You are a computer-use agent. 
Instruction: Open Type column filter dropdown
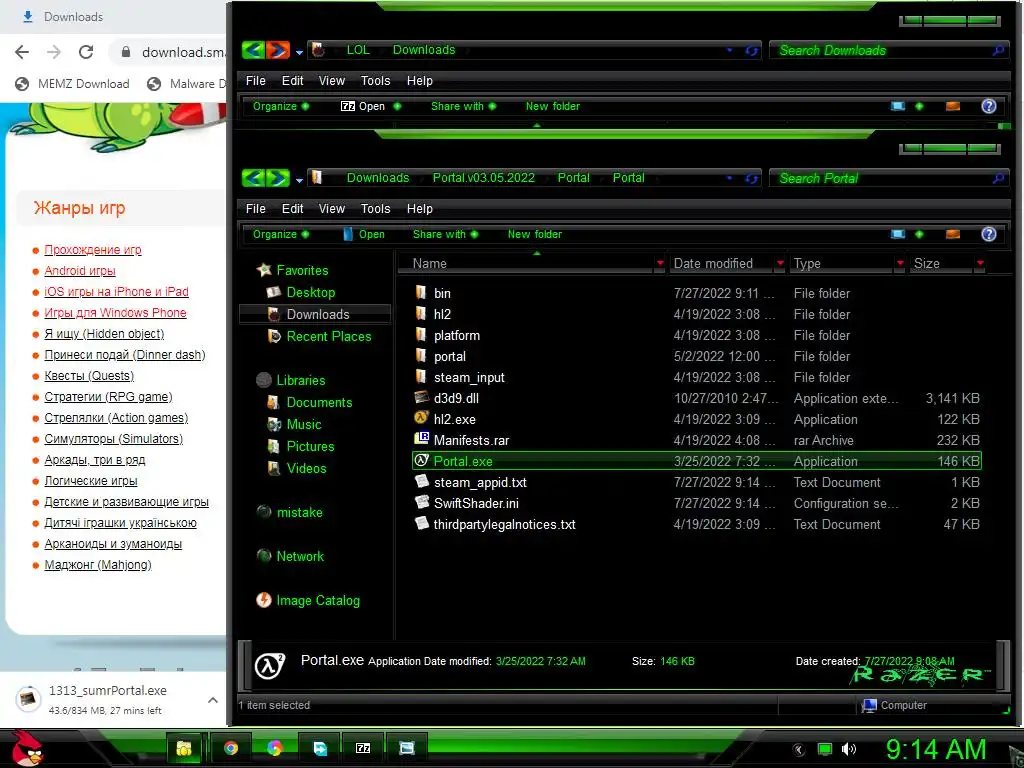900,263
